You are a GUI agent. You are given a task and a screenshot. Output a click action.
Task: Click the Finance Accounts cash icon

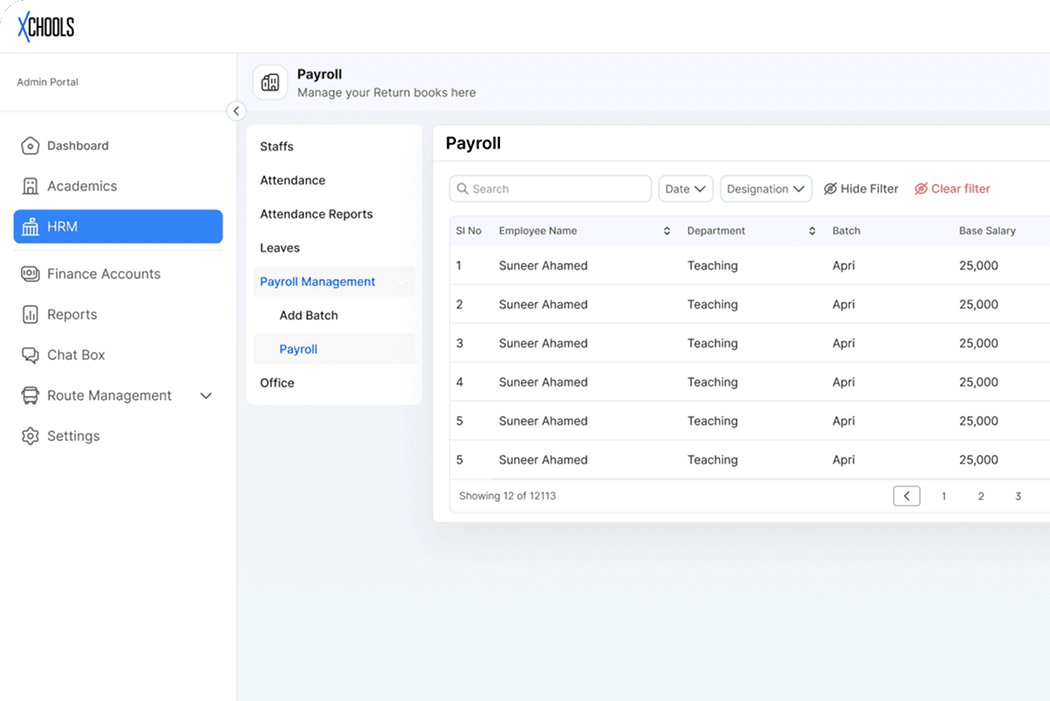30,274
